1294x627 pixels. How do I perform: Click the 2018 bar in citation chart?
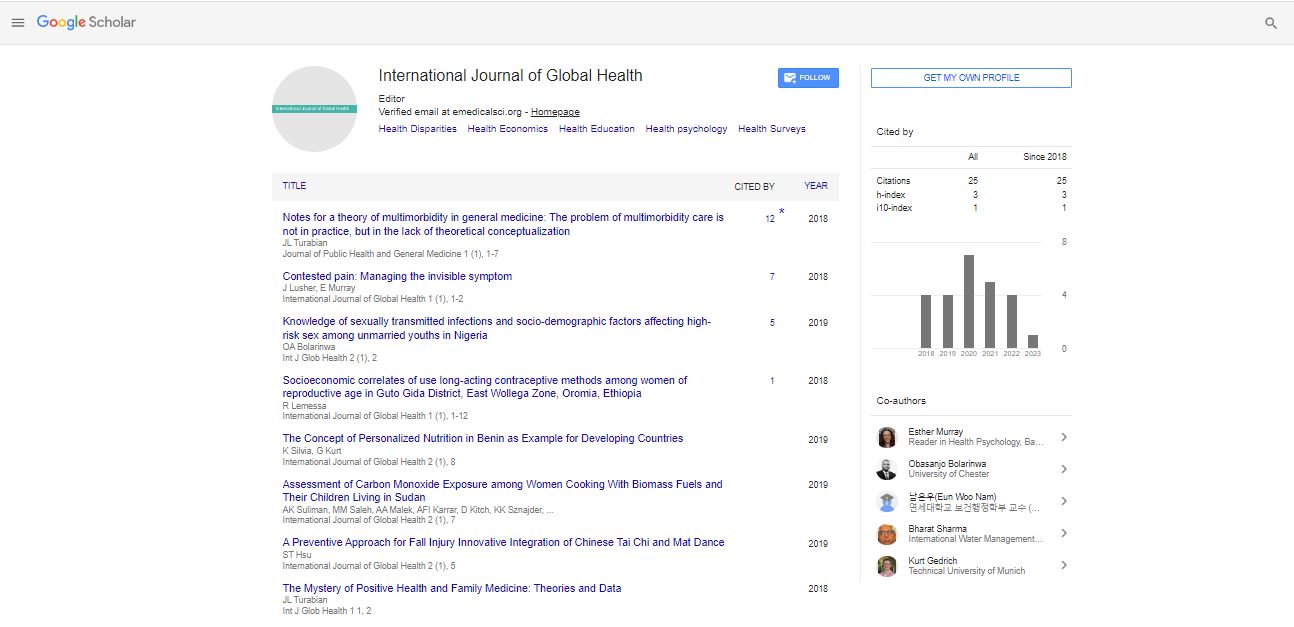[926, 321]
